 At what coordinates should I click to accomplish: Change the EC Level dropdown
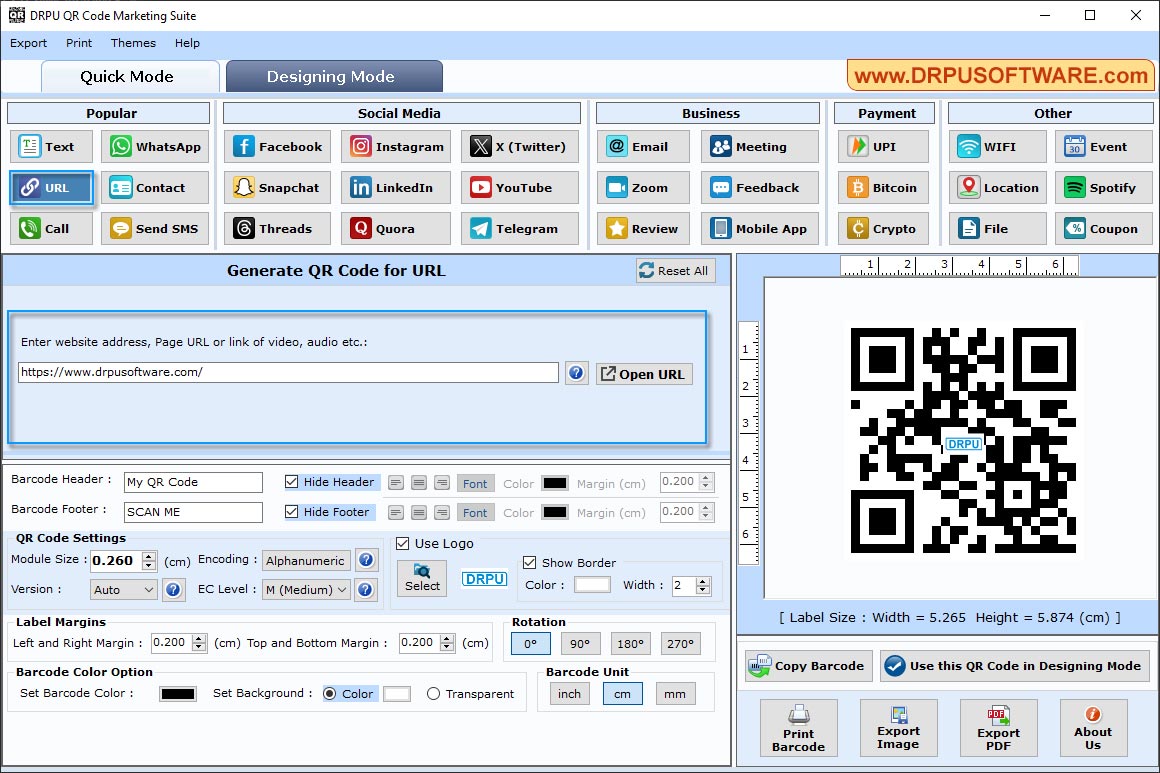pyautogui.click(x=305, y=590)
